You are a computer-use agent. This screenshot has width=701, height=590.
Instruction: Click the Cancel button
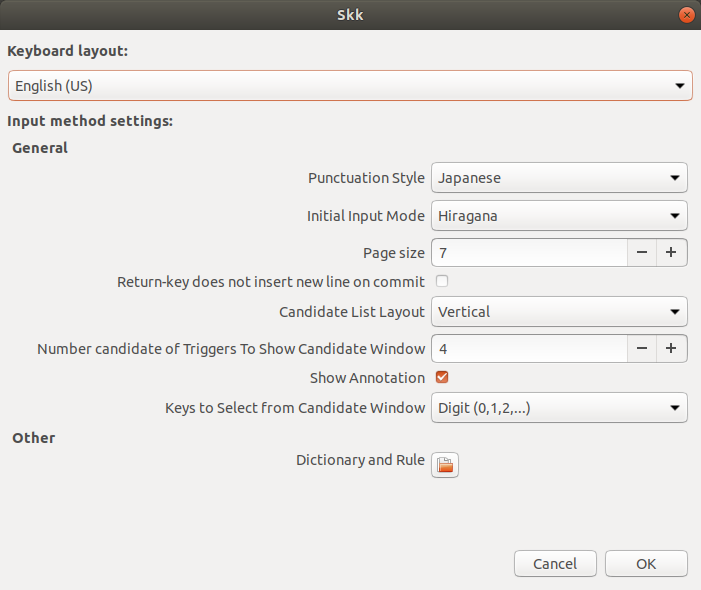(555, 564)
